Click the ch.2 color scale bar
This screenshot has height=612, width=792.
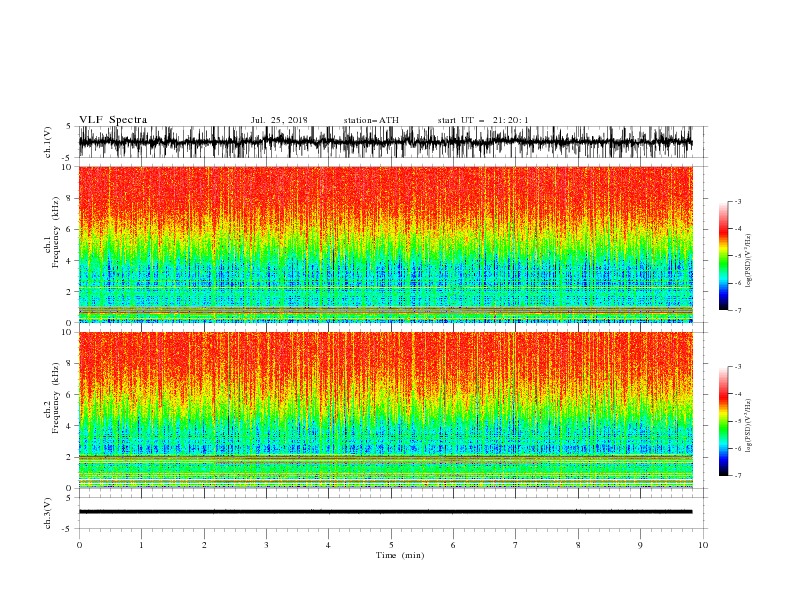(723, 421)
